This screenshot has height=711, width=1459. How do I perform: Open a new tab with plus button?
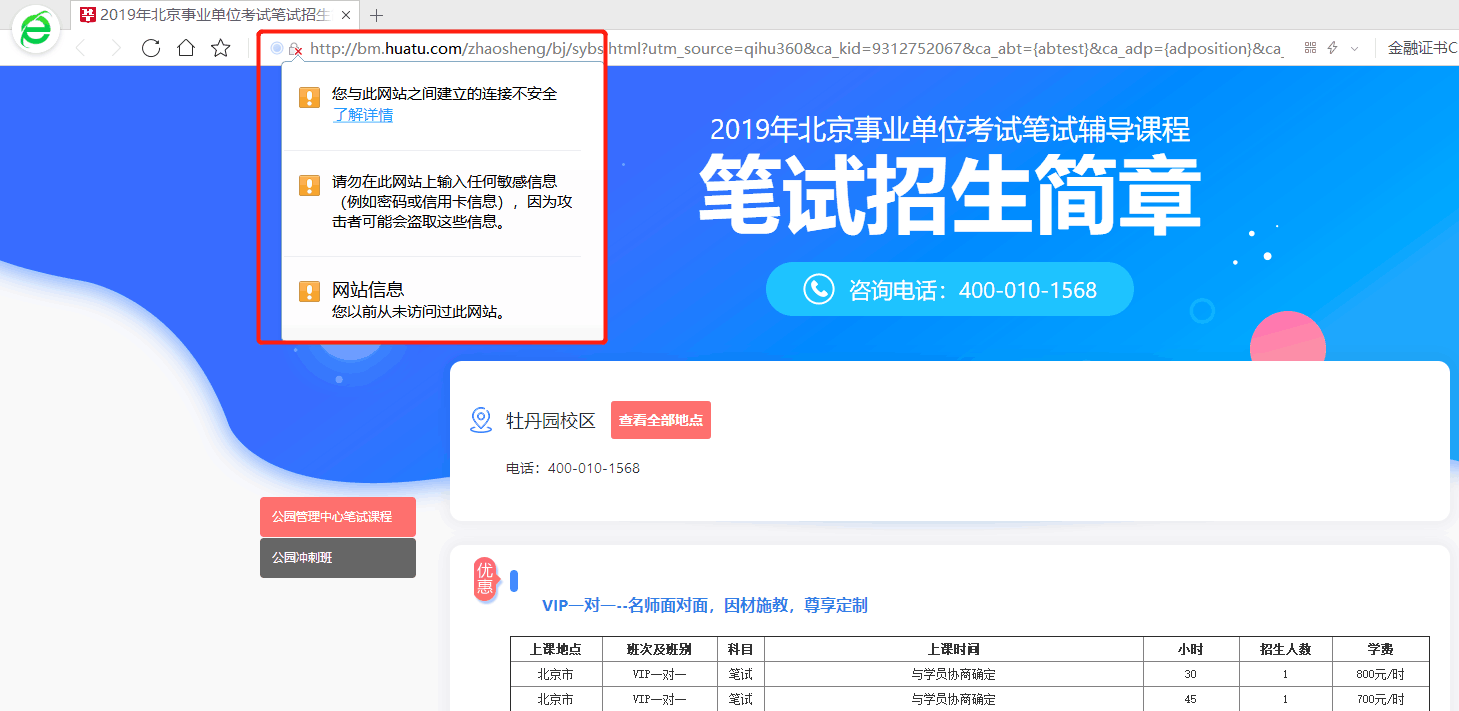(377, 15)
